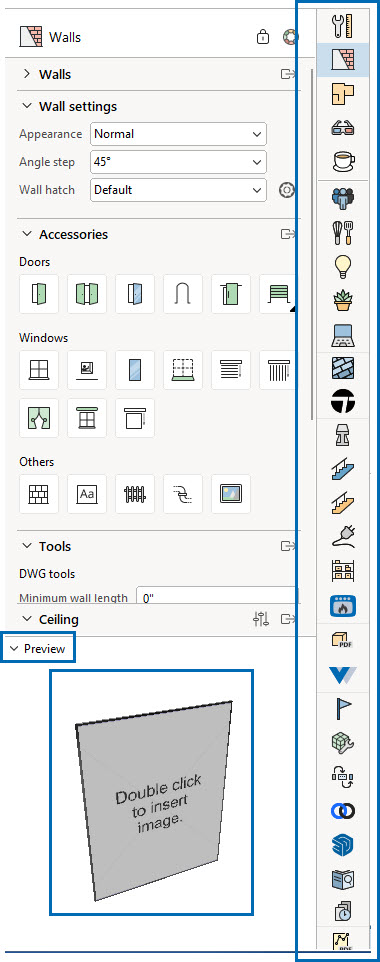This screenshot has height=962, width=380.
Task: Insert the blue glass panel window
Action: [x=134, y=370]
